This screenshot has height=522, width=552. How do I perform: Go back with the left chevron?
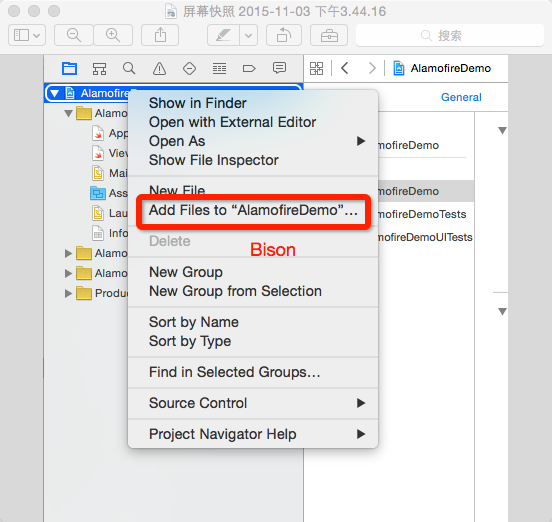click(x=345, y=68)
